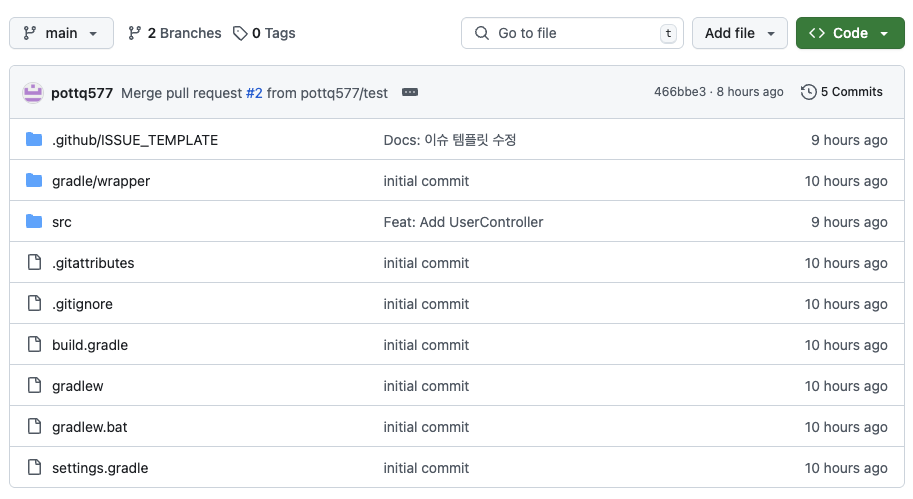Expand the Add file dropdown
The image size is (913, 499).
pyautogui.click(x=739, y=33)
